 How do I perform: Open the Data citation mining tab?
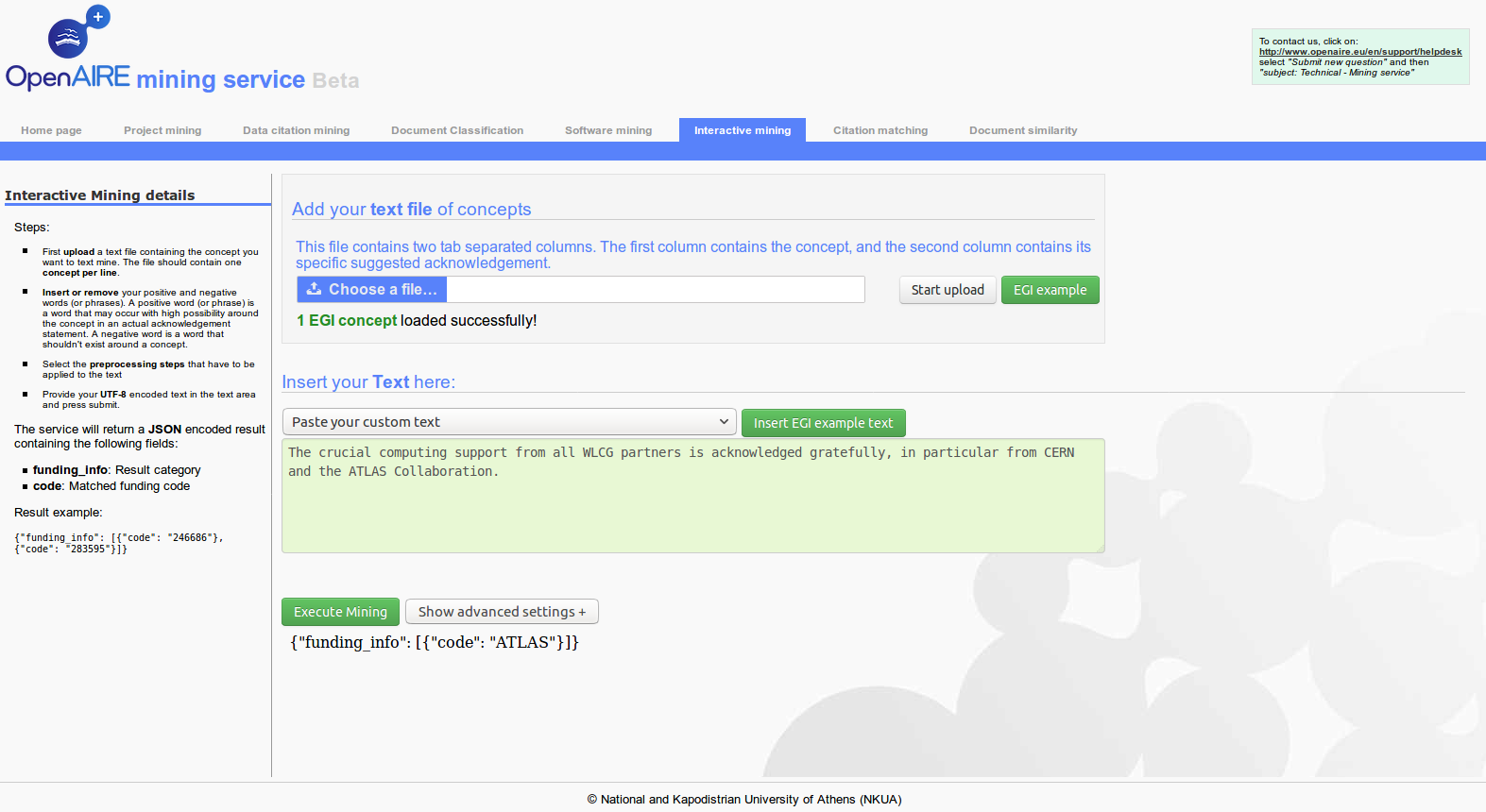click(296, 130)
